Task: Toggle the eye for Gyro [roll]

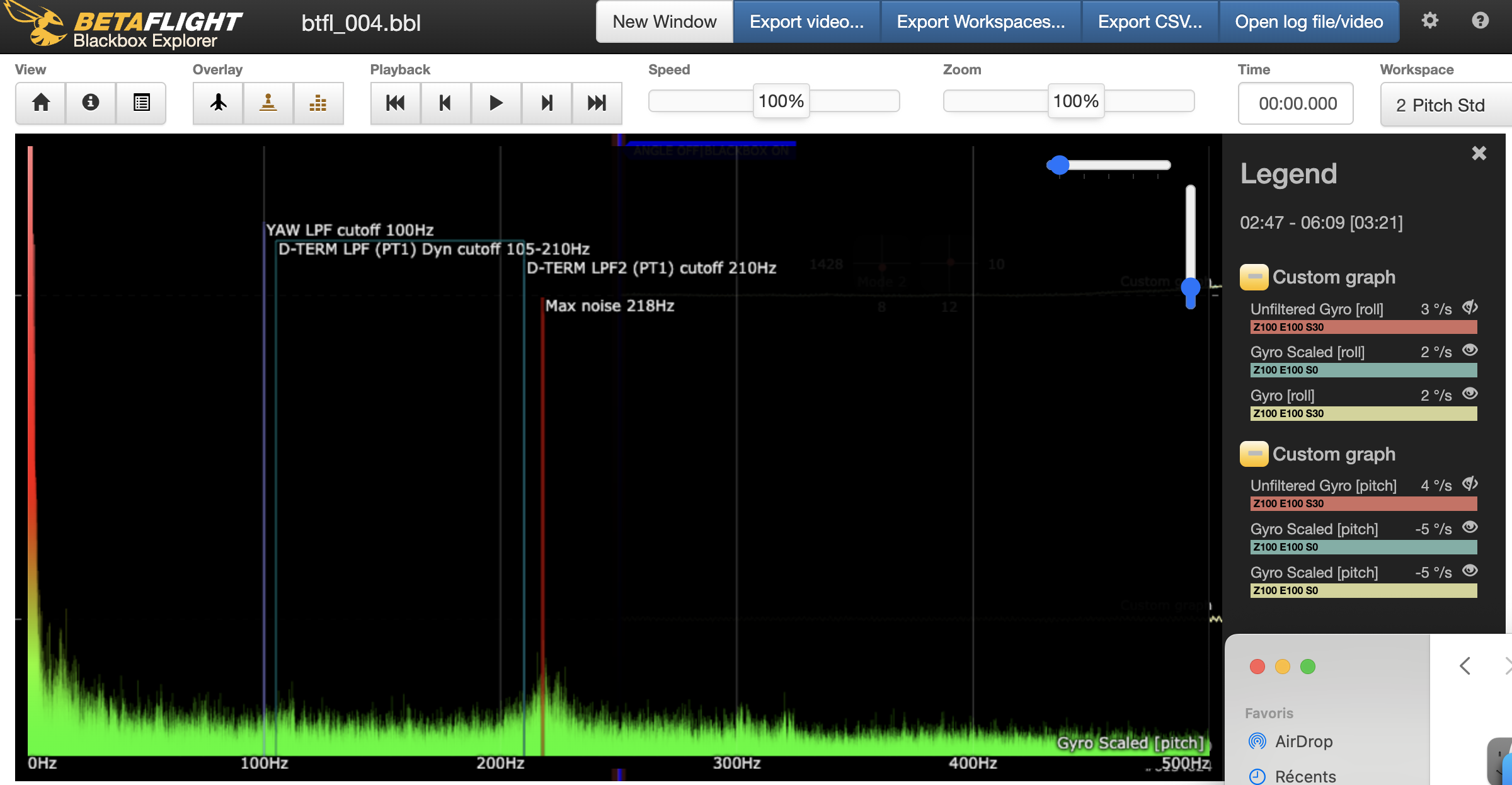Action: point(1470,394)
